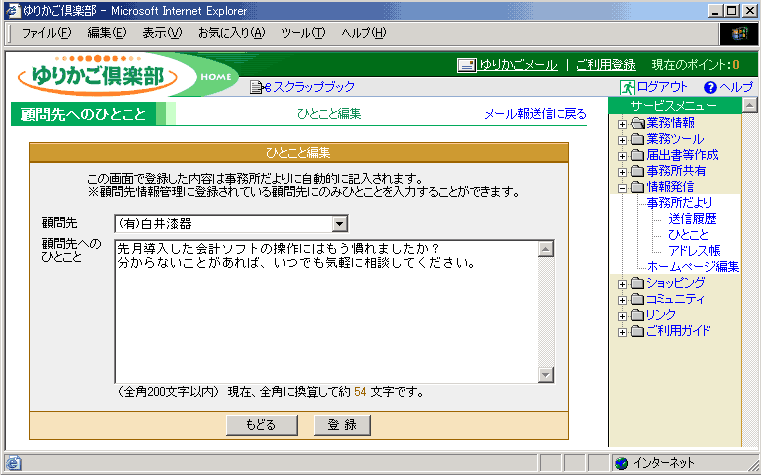Click the service menu scroll up arrow
The width and height of the screenshot is (761, 475).
(749, 105)
